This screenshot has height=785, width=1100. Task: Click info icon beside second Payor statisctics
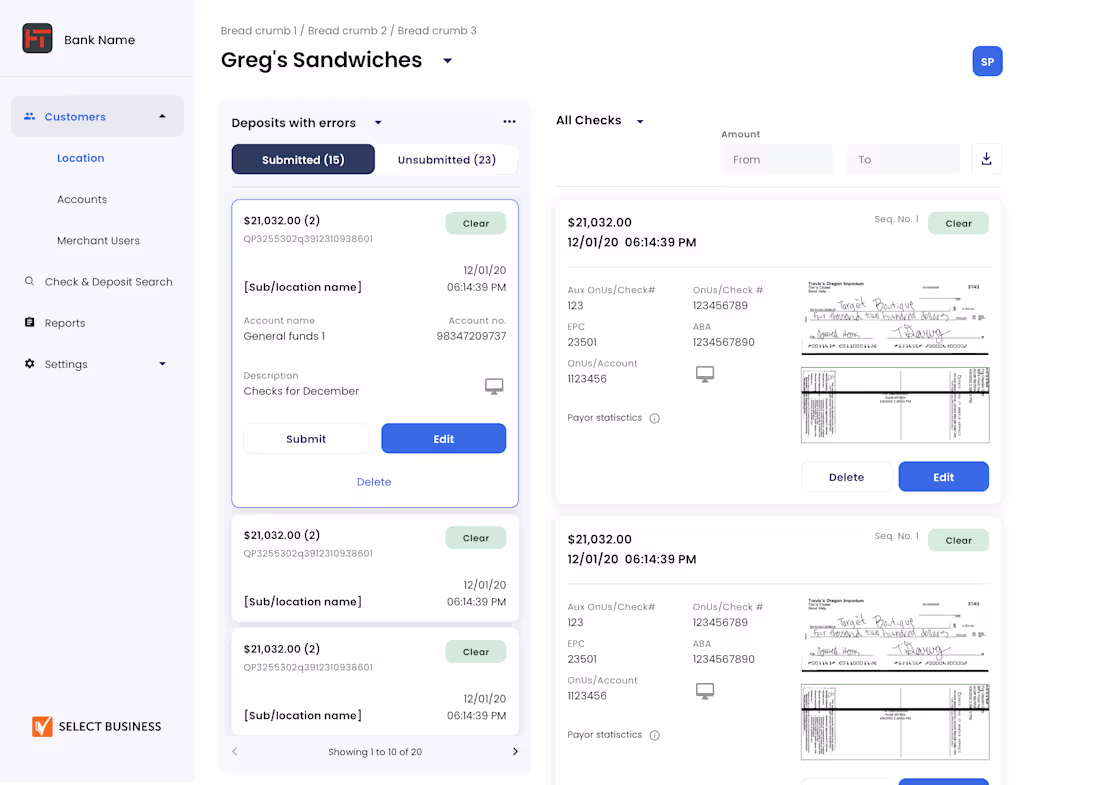coord(655,735)
